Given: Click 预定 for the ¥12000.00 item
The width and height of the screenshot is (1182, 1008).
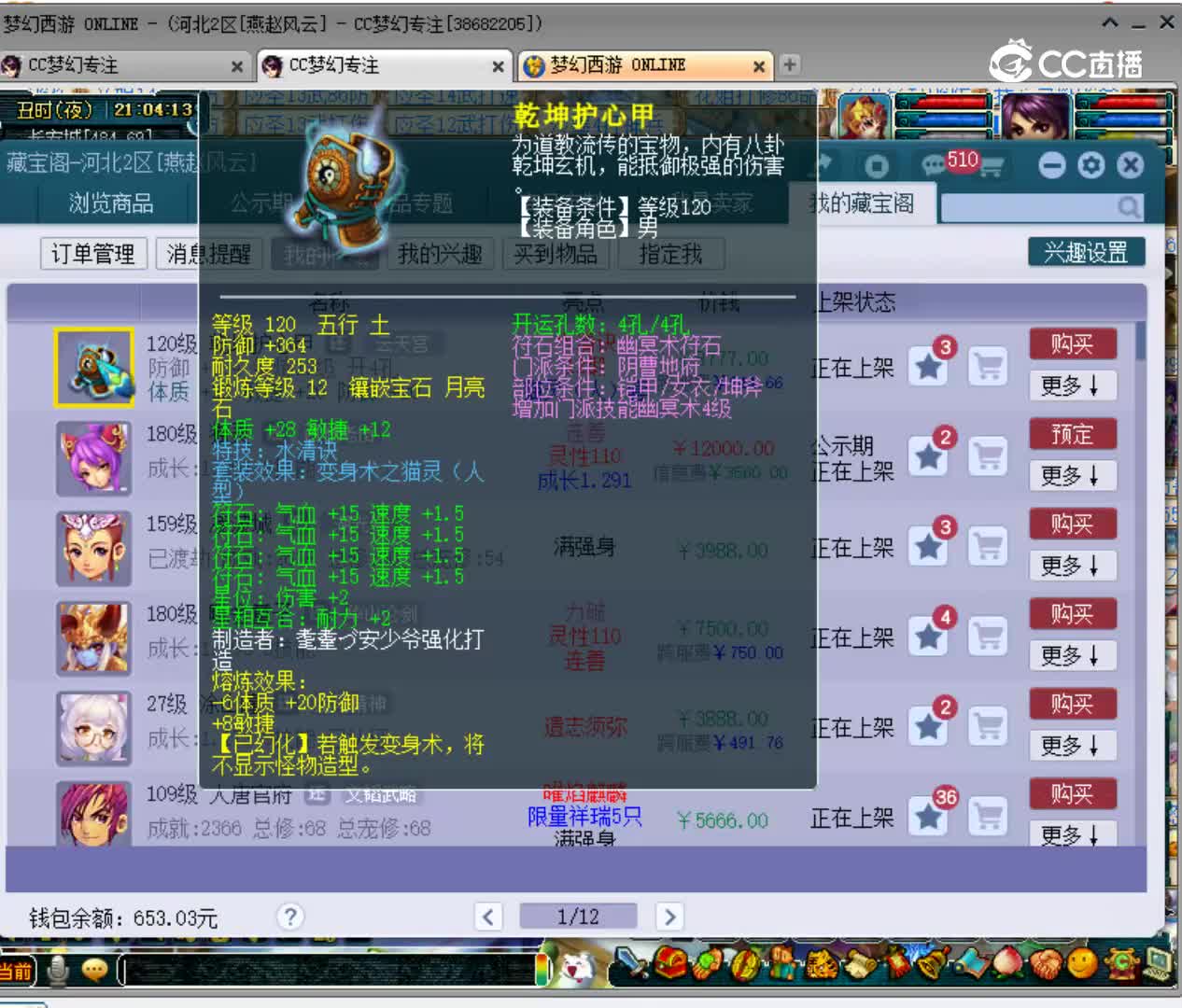Looking at the screenshot, I should (1073, 435).
